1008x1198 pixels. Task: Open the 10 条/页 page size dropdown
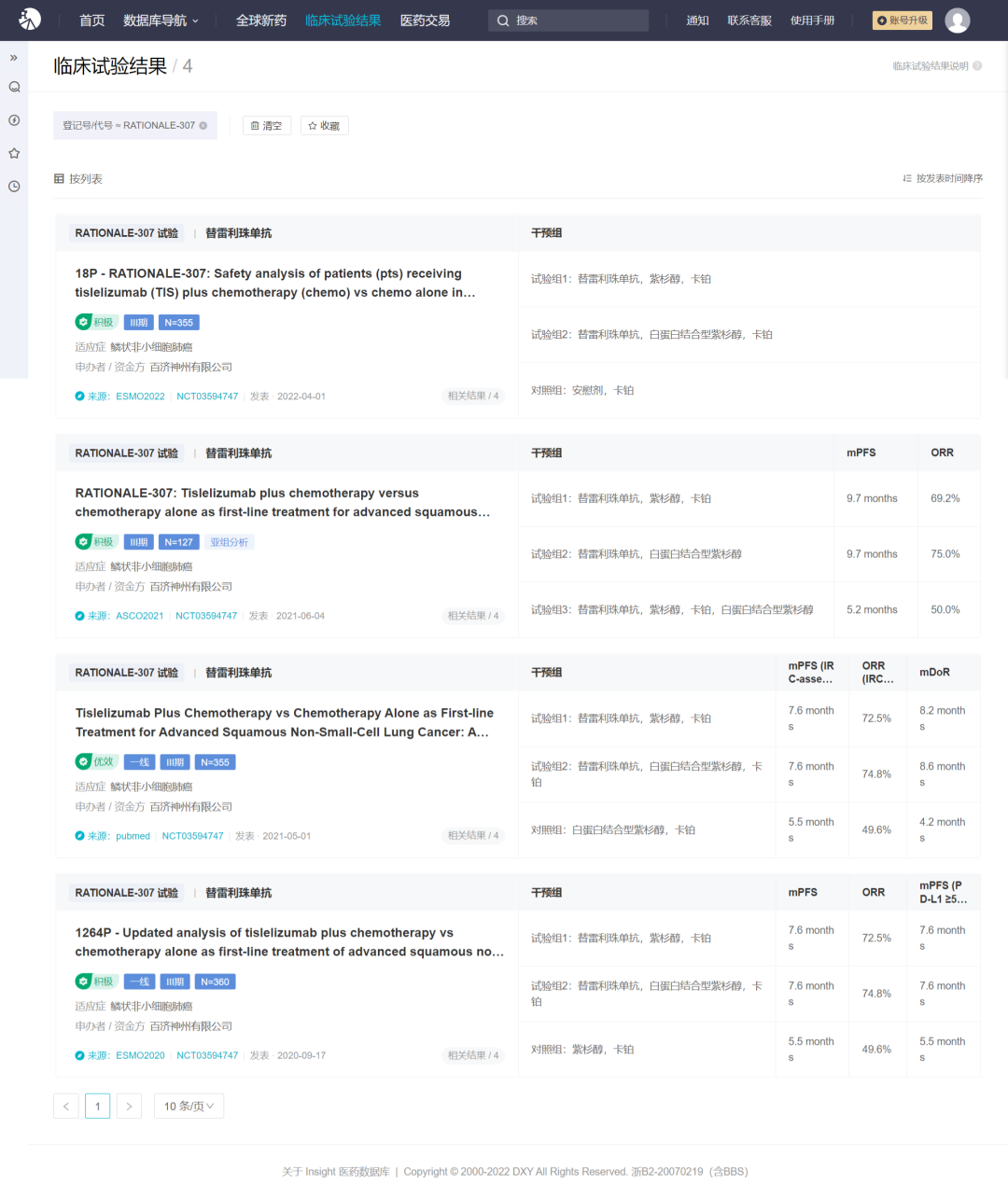pos(189,1106)
